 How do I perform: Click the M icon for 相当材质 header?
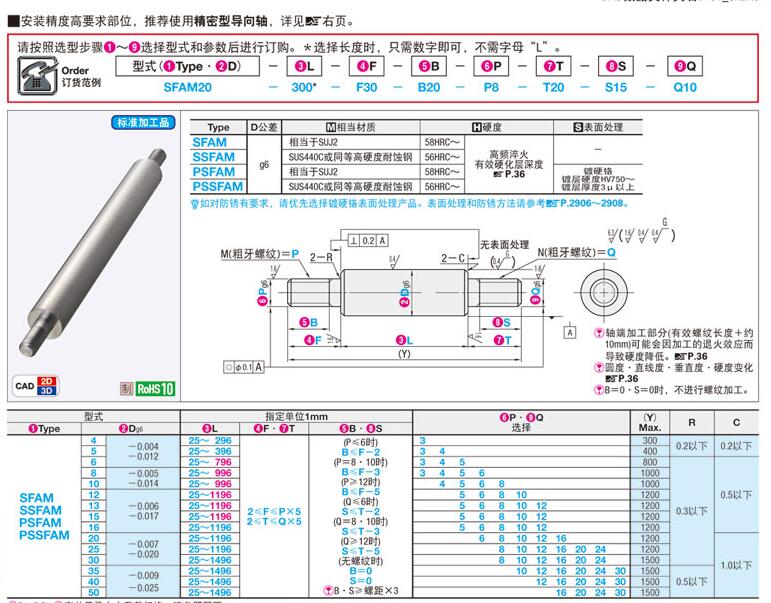332,128
